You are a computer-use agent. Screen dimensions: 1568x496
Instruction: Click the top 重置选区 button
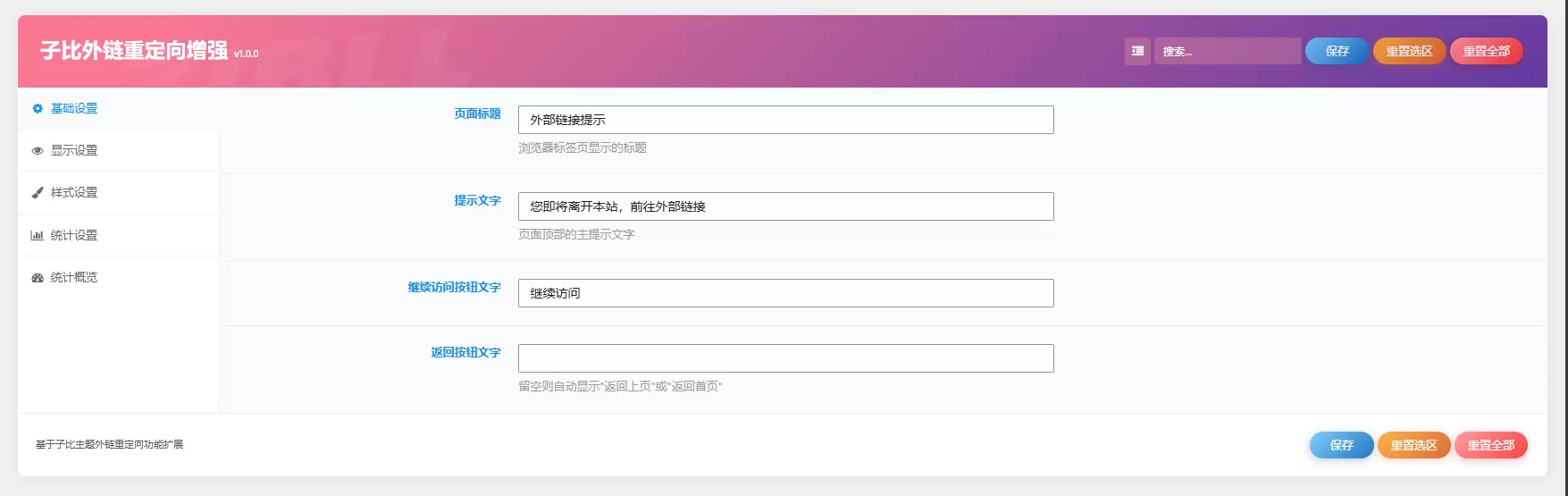tap(1409, 51)
